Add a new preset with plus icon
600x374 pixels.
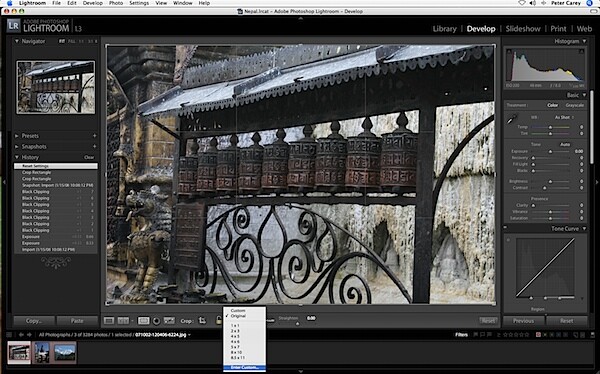94,136
